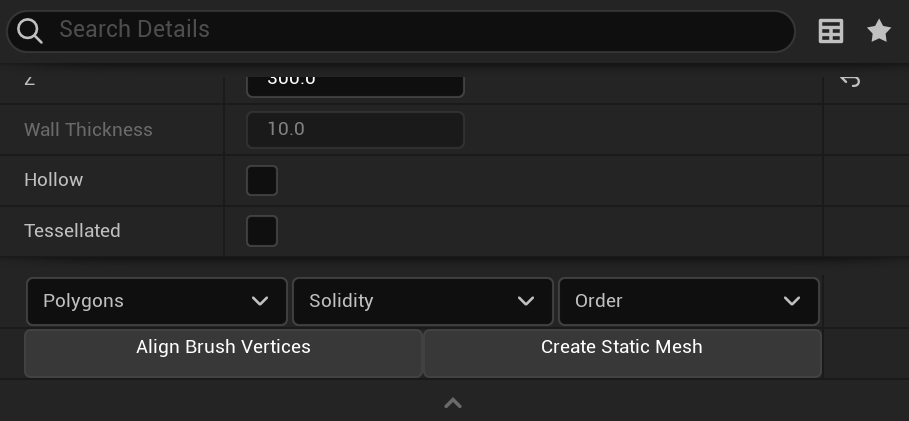Open the Order dropdown
The image size is (909, 421).
click(x=688, y=301)
